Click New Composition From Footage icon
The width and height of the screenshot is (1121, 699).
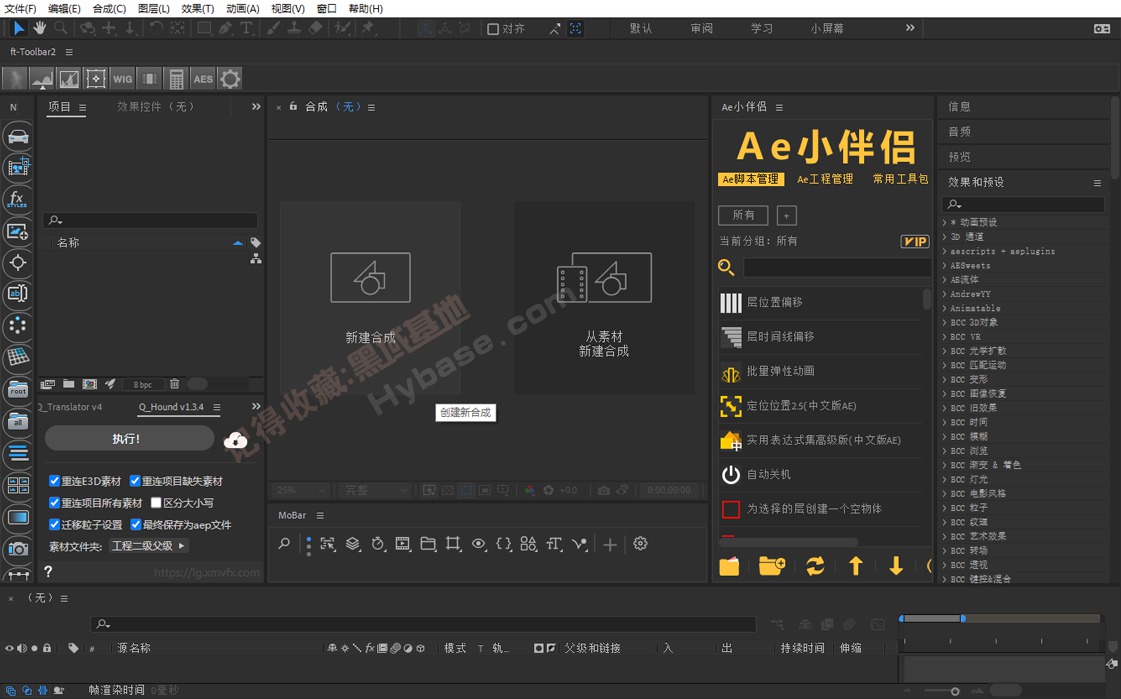point(604,277)
